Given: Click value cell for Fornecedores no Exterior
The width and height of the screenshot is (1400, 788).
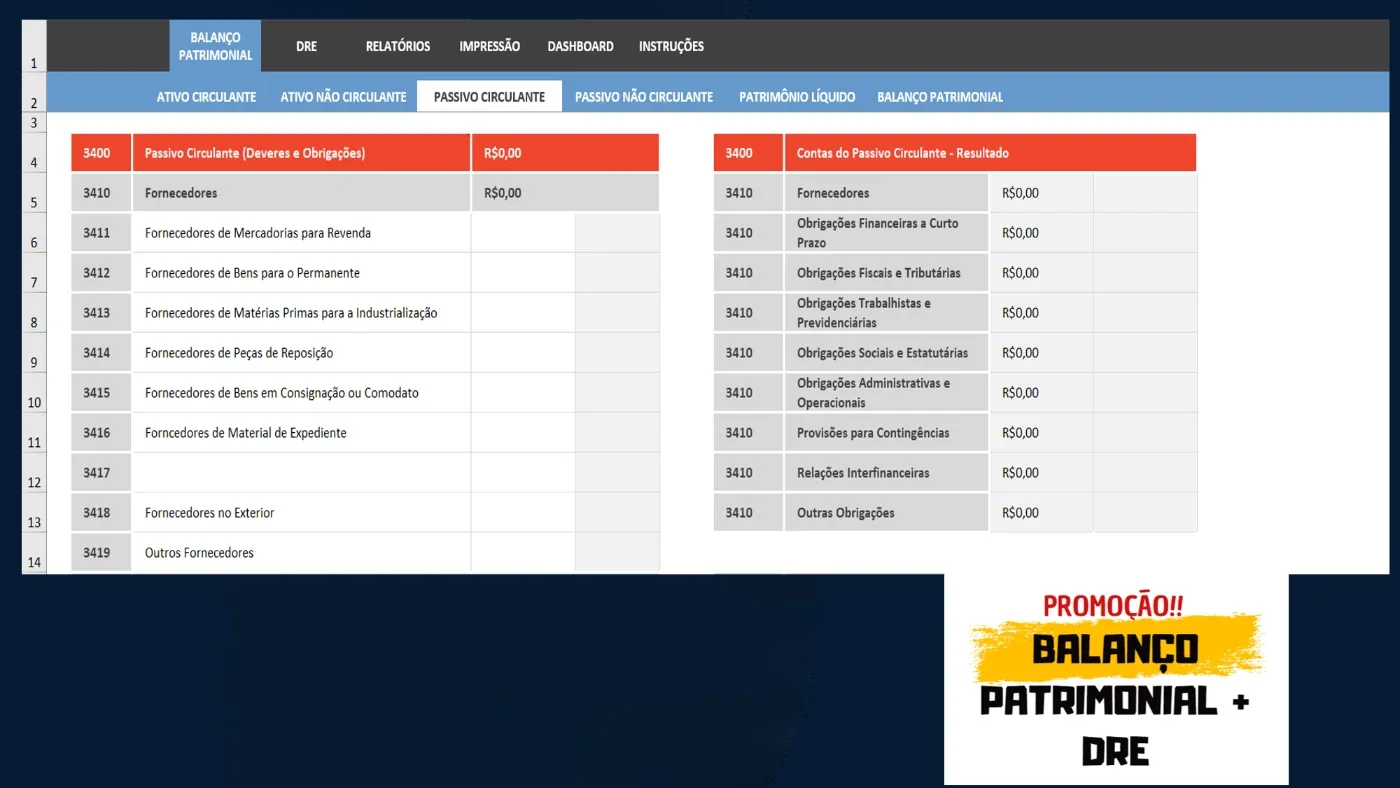Looking at the screenshot, I should 523,513.
